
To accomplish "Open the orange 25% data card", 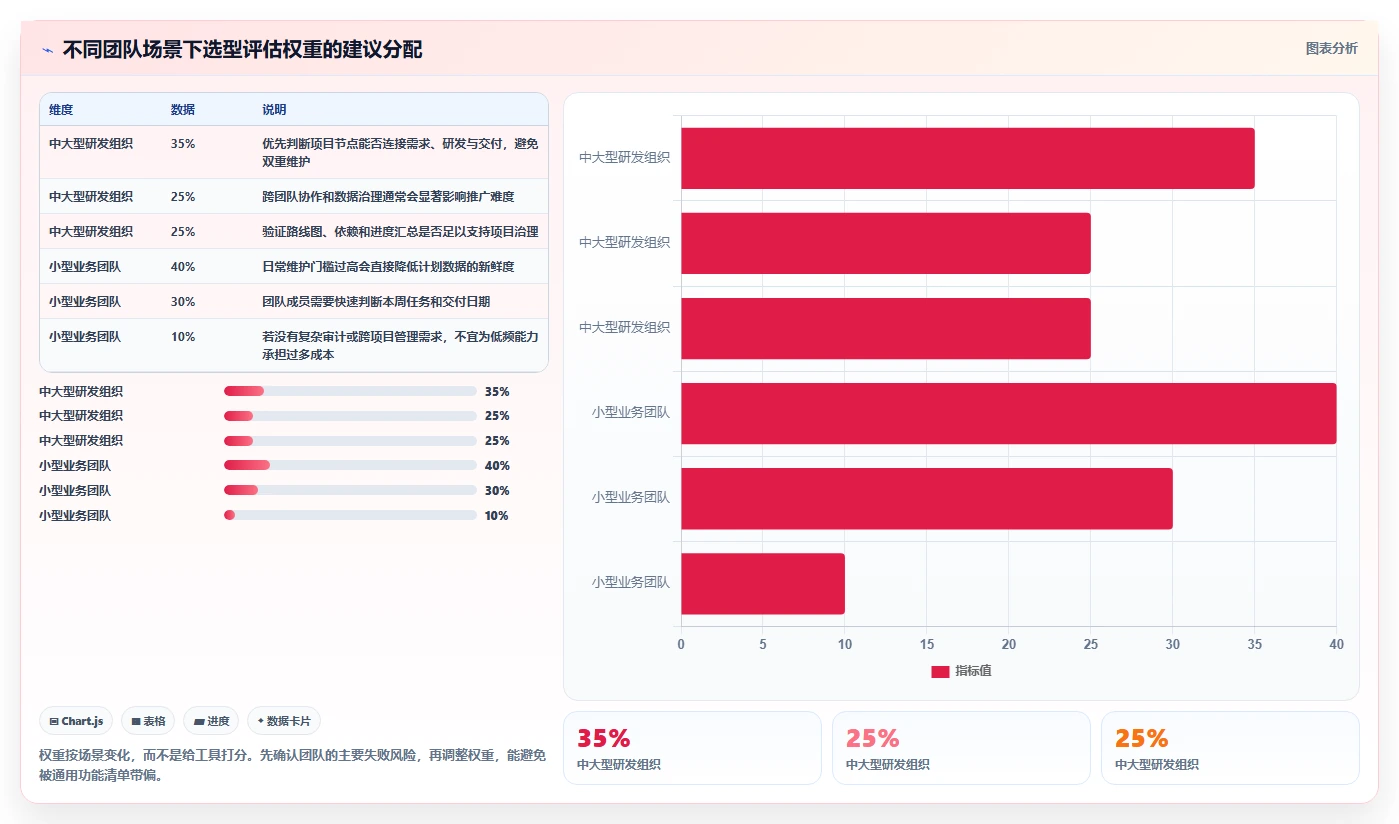I will [x=1230, y=748].
